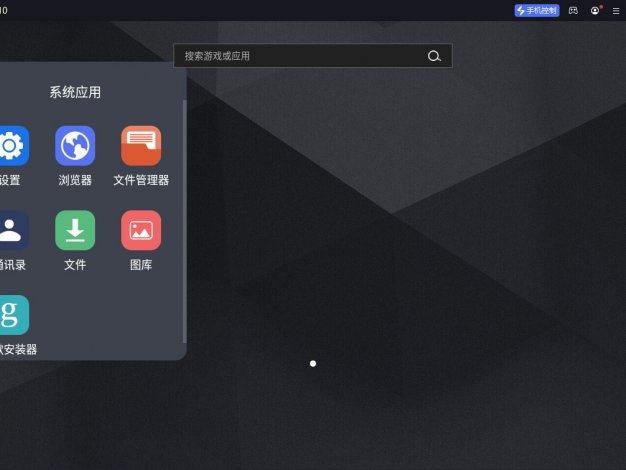Click the magnifier search icon

pos(434,56)
